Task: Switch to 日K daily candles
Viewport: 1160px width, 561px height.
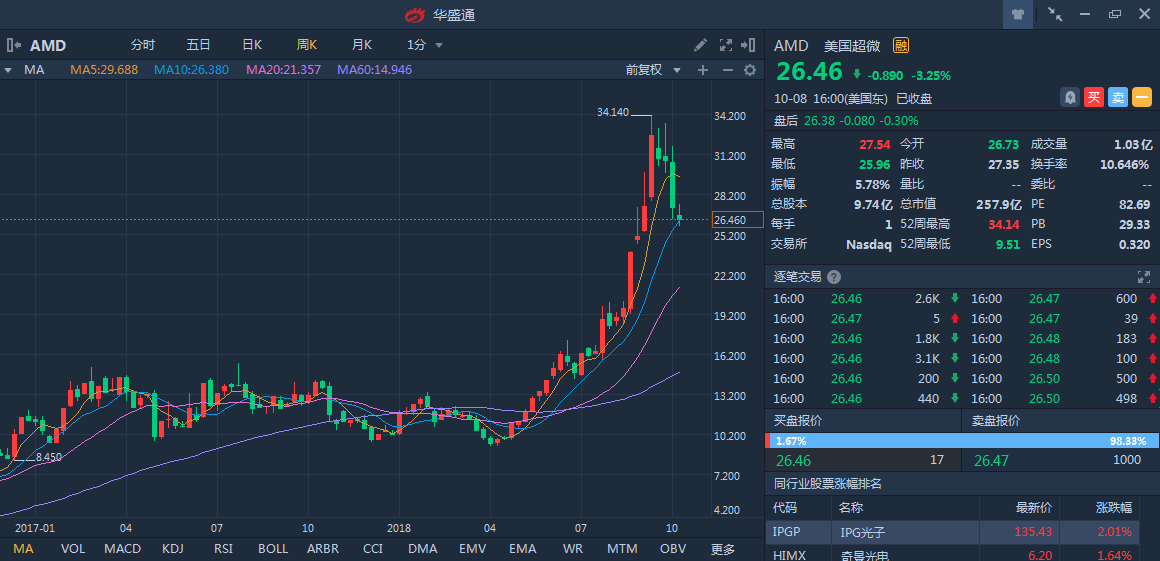Action: (x=252, y=45)
